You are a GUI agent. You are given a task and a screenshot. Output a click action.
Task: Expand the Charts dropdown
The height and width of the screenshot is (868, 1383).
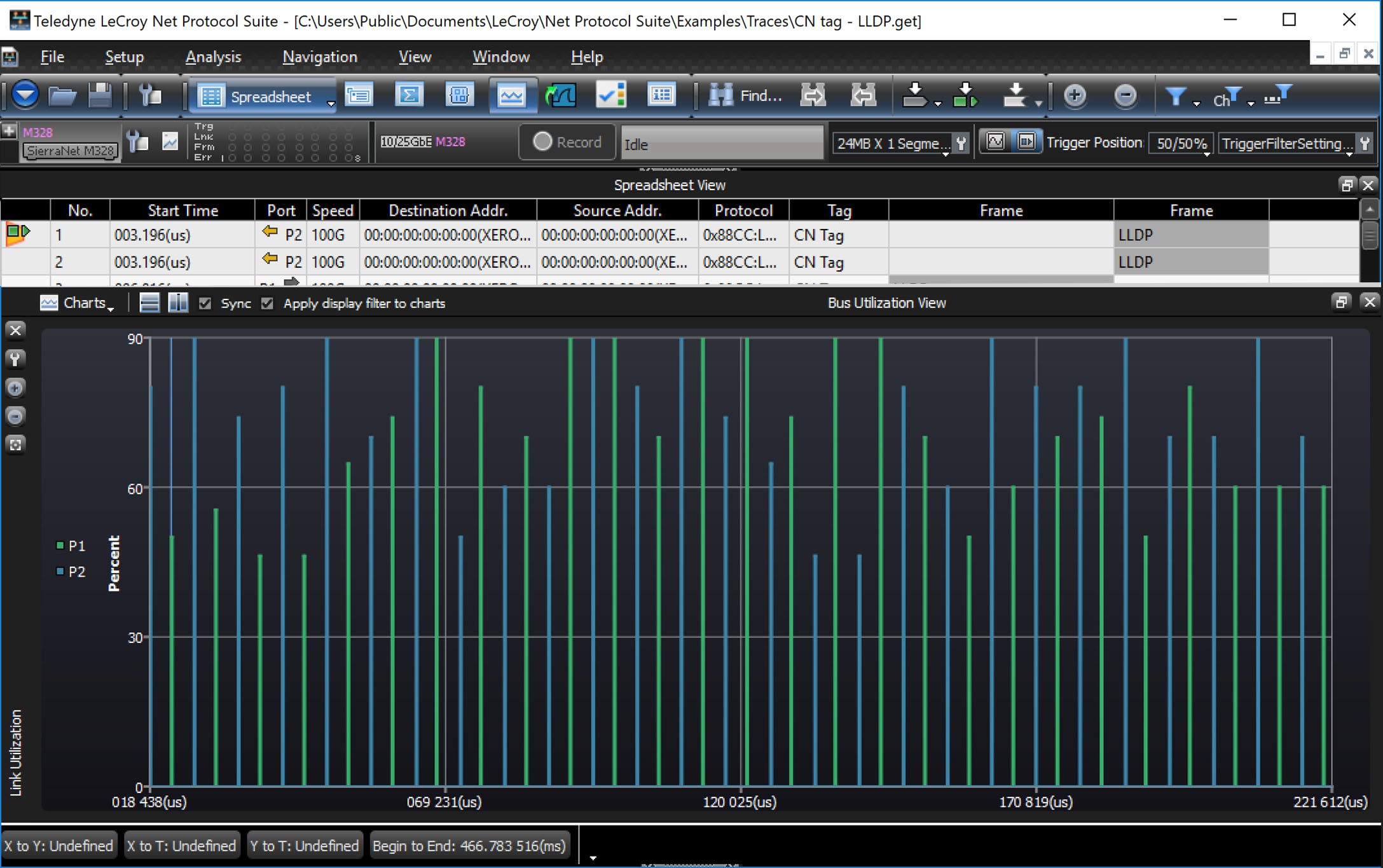click(77, 303)
